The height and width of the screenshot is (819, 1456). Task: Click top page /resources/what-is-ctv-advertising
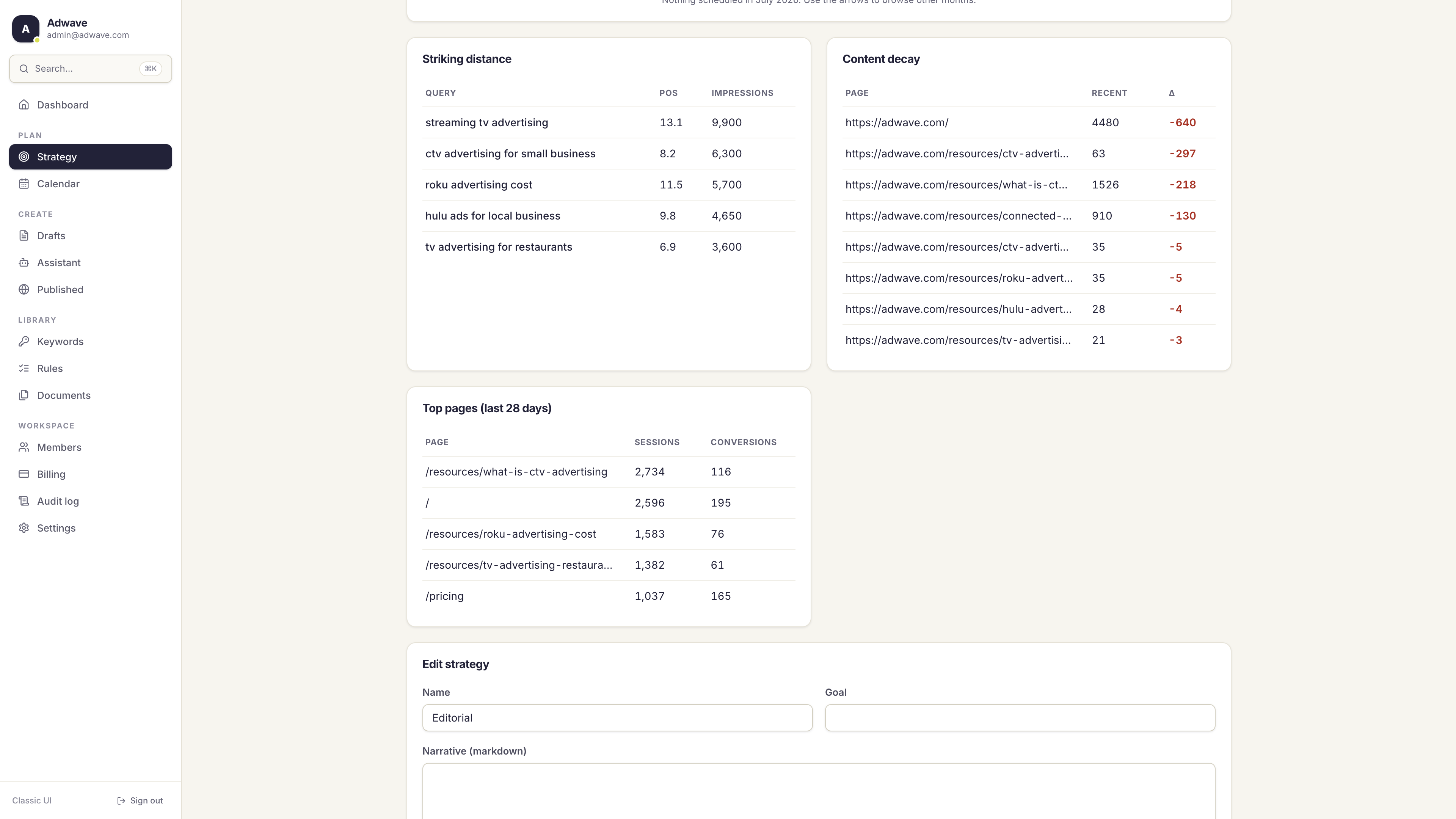(516, 472)
